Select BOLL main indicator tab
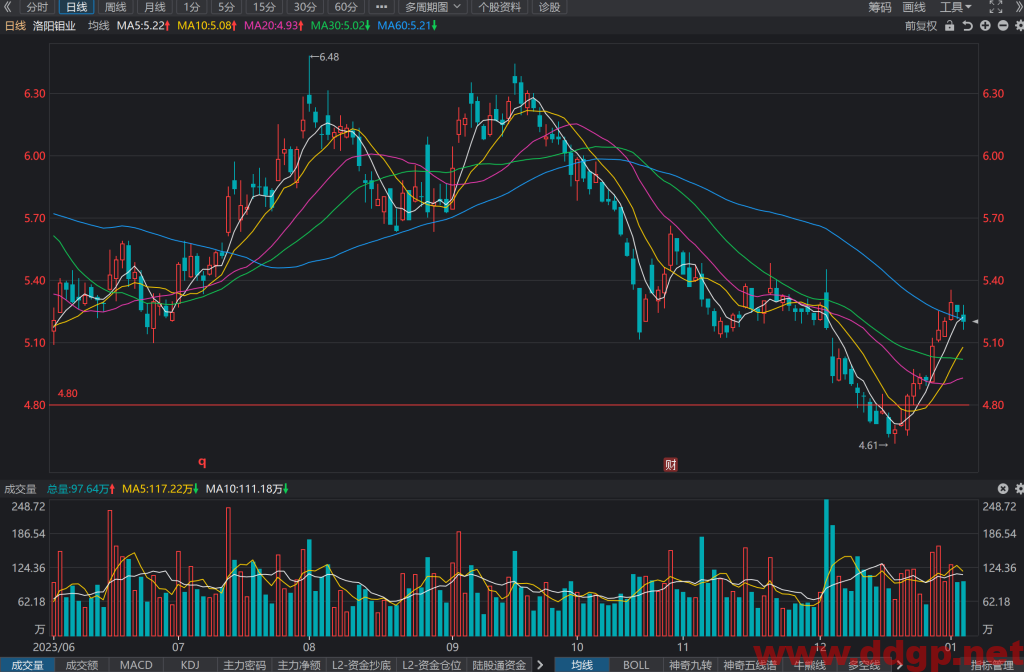 point(636,665)
